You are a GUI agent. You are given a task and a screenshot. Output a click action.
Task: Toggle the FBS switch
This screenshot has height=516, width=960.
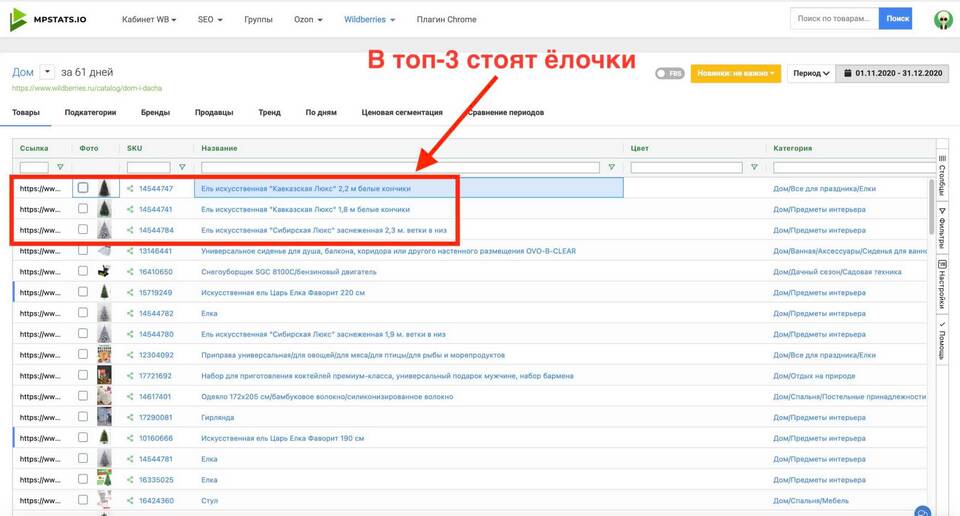pos(669,73)
